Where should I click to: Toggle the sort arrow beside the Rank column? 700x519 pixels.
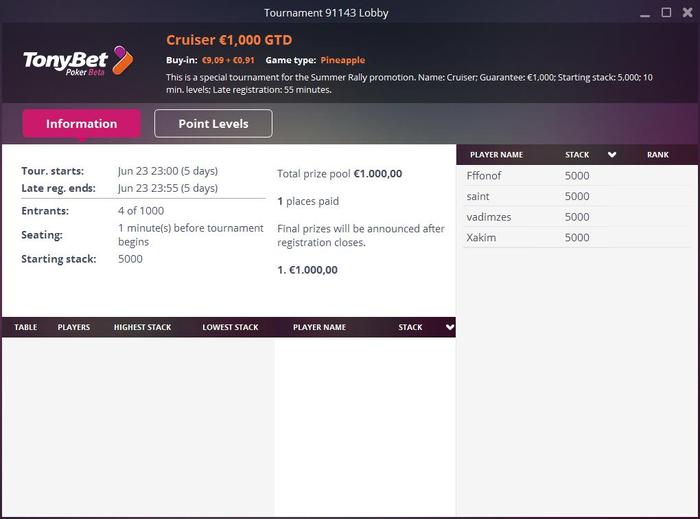(612, 155)
